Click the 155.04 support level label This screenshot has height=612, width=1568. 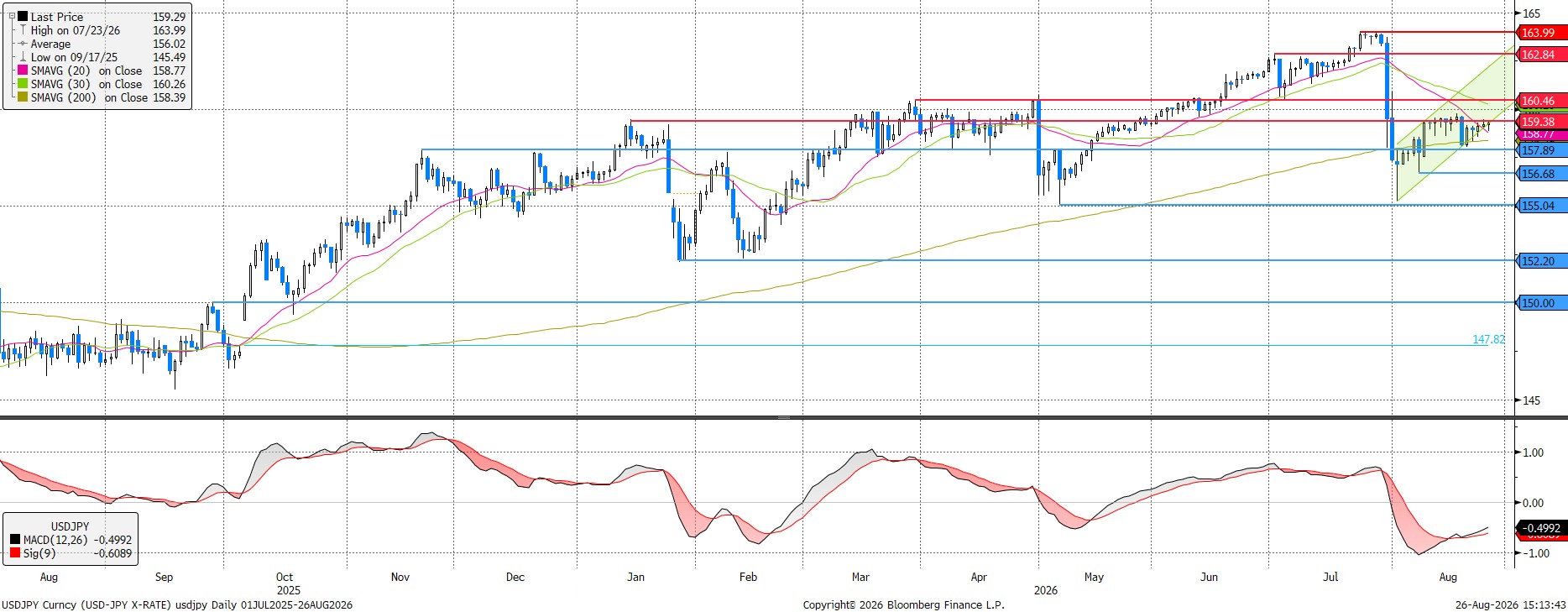tap(1542, 206)
